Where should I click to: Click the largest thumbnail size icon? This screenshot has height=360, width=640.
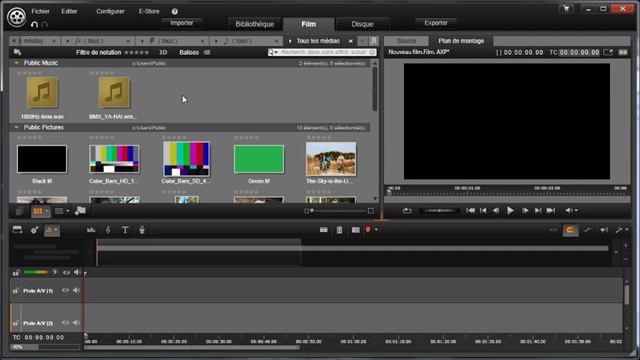click(371, 211)
